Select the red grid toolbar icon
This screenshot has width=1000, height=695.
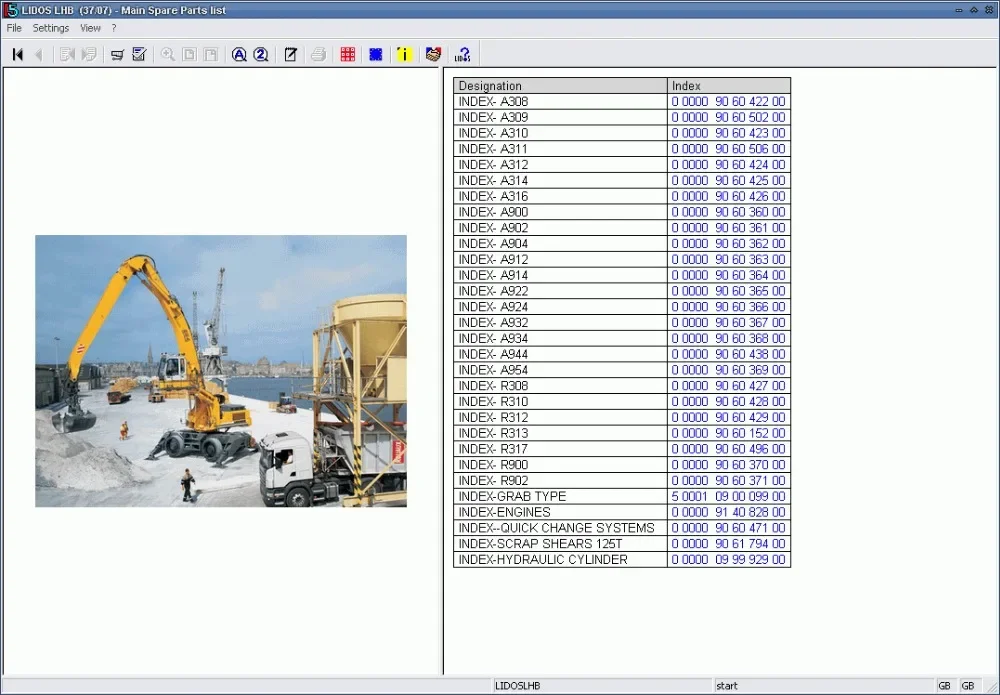(347, 54)
